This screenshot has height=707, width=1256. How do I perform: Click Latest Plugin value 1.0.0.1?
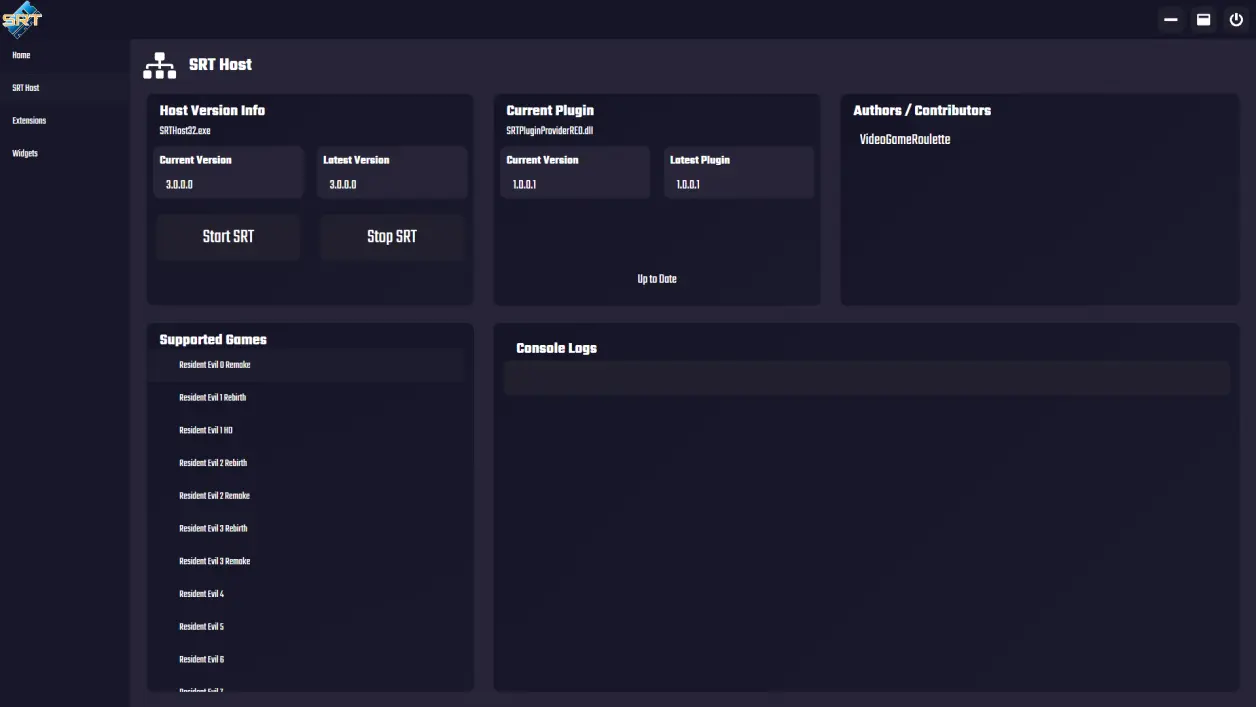688,185
